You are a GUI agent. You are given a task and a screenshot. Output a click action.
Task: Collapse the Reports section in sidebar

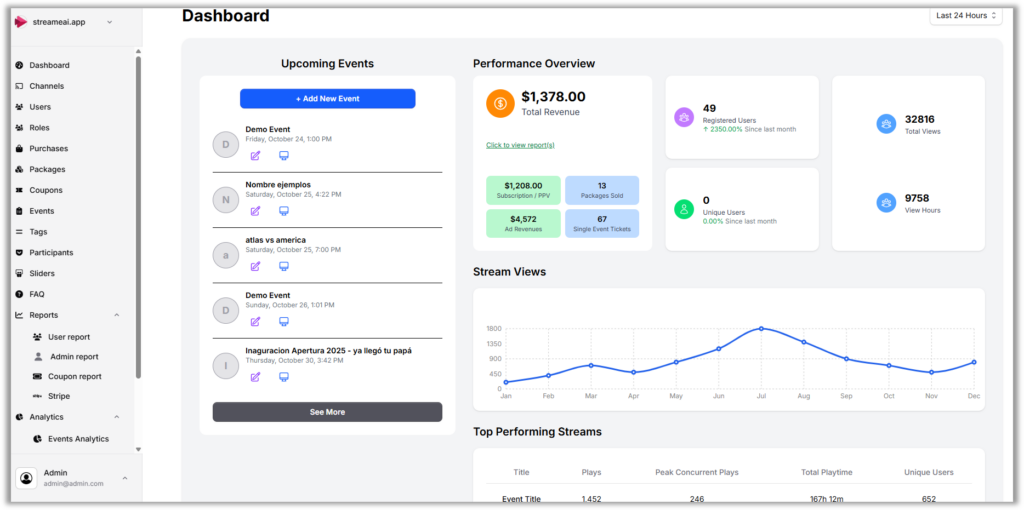tap(116, 315)
